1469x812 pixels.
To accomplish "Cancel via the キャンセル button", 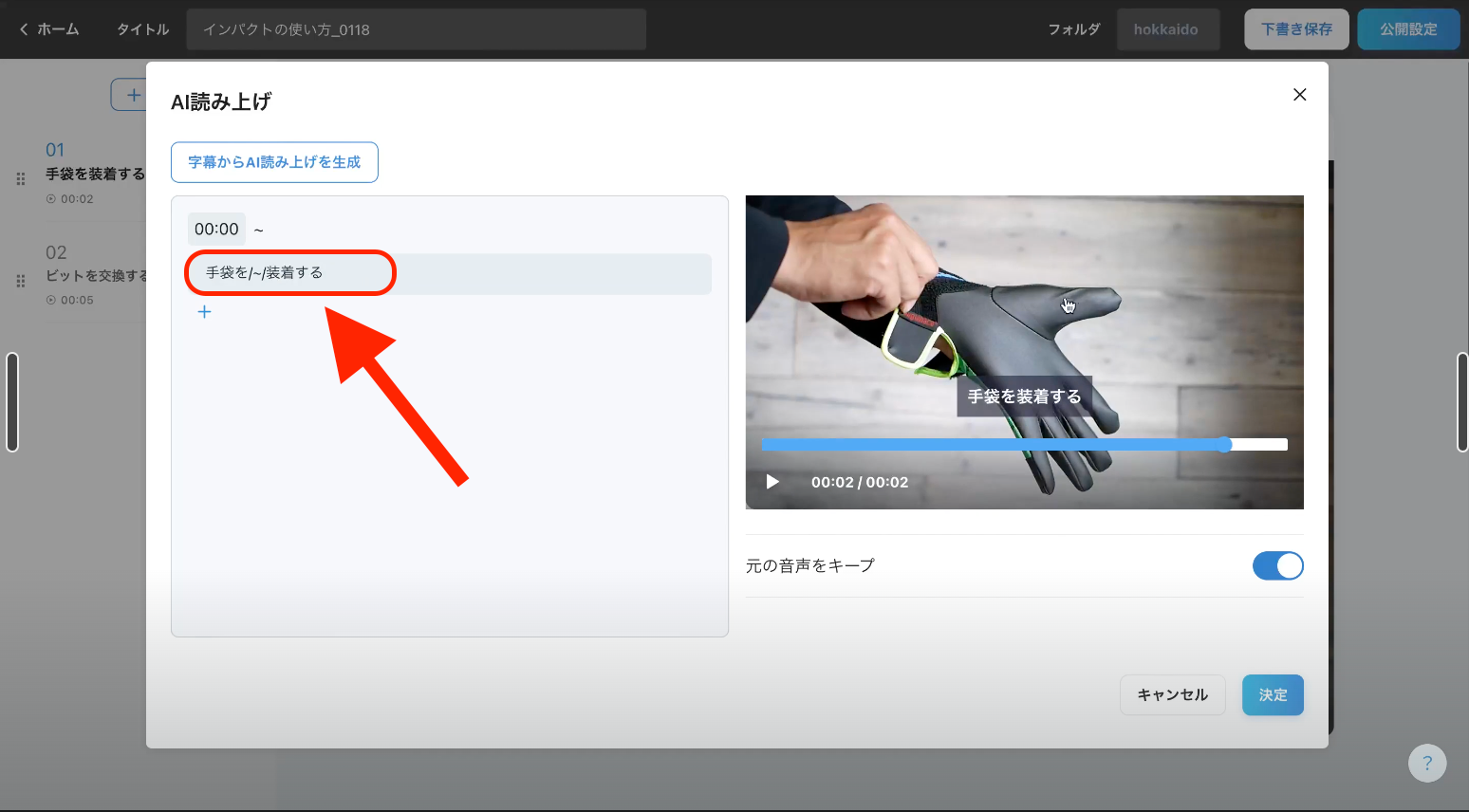I will [1173, 695].
